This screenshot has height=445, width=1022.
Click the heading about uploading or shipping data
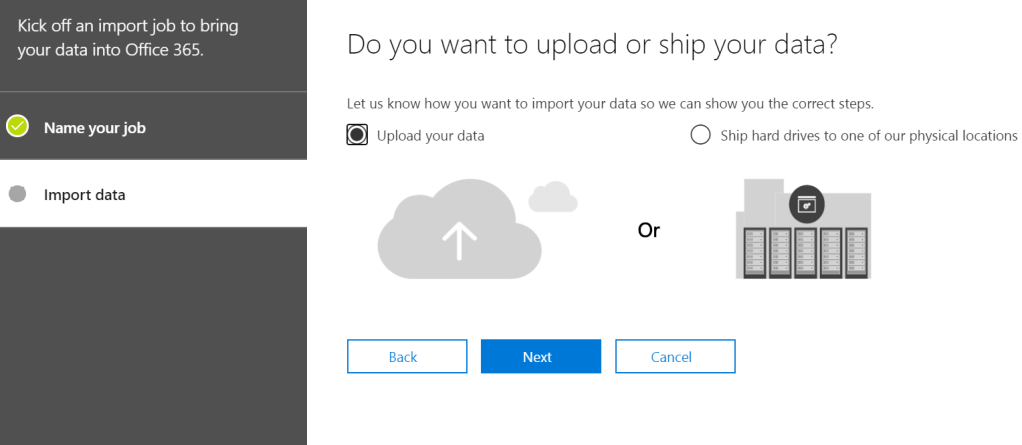click(591, 44)
